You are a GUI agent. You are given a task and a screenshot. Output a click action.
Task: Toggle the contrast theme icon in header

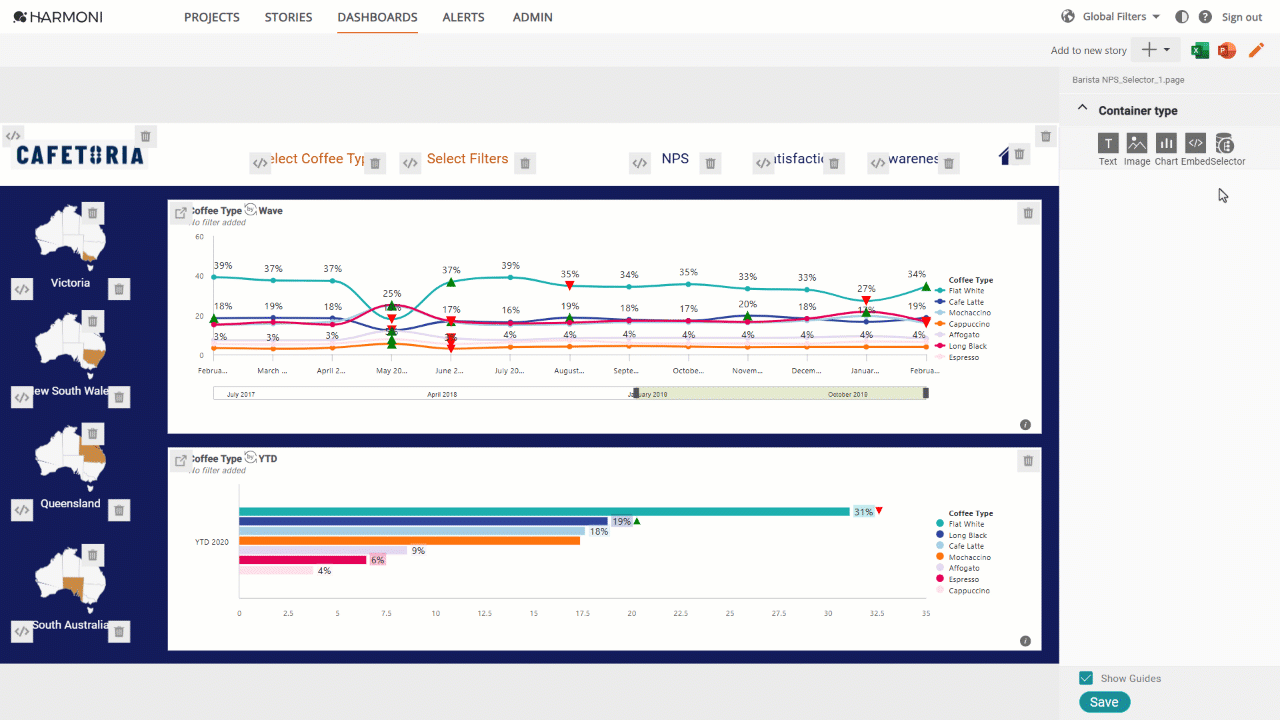click(1182, 17)
